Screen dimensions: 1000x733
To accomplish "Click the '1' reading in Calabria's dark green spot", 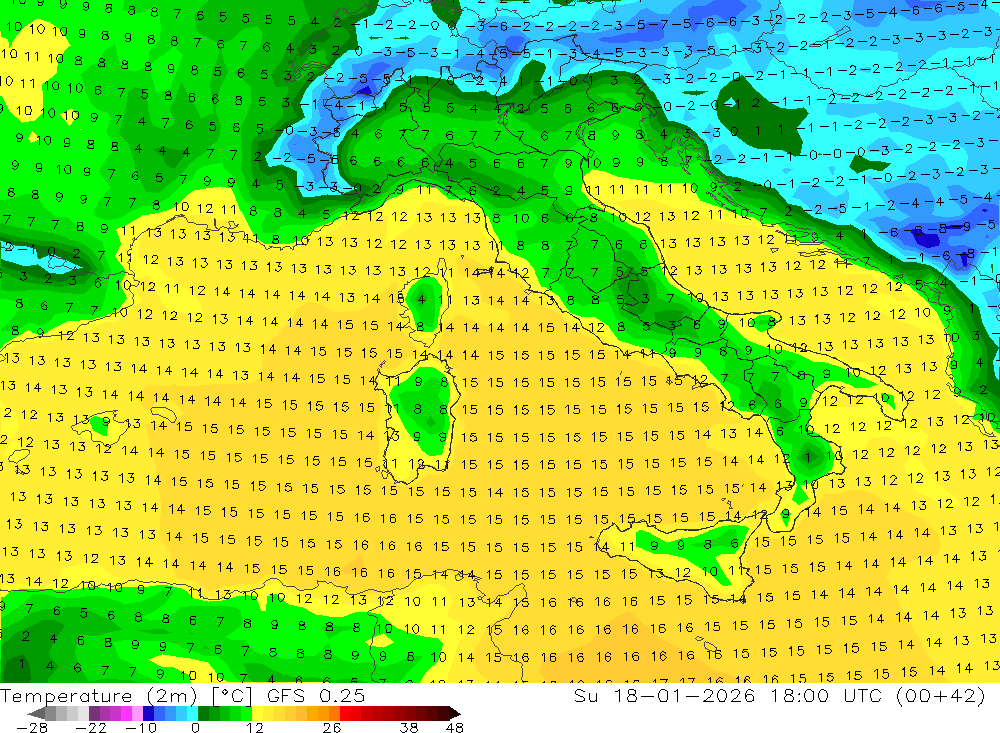I will (808, 457).
